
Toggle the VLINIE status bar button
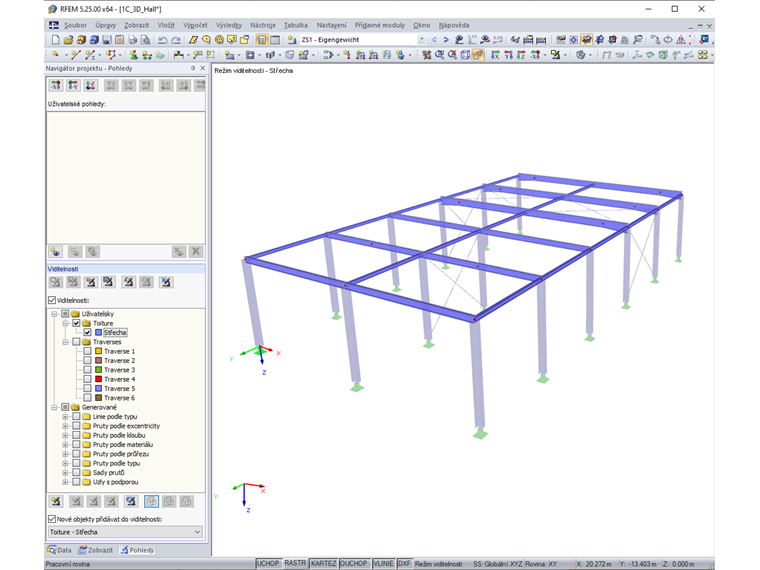pos(383,563)
